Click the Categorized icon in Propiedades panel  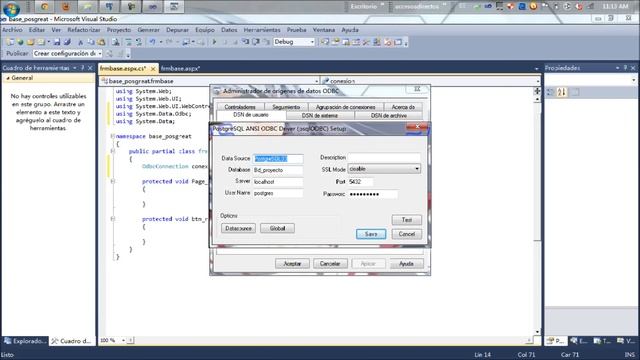pyautogui.click(x=551, y=92)
